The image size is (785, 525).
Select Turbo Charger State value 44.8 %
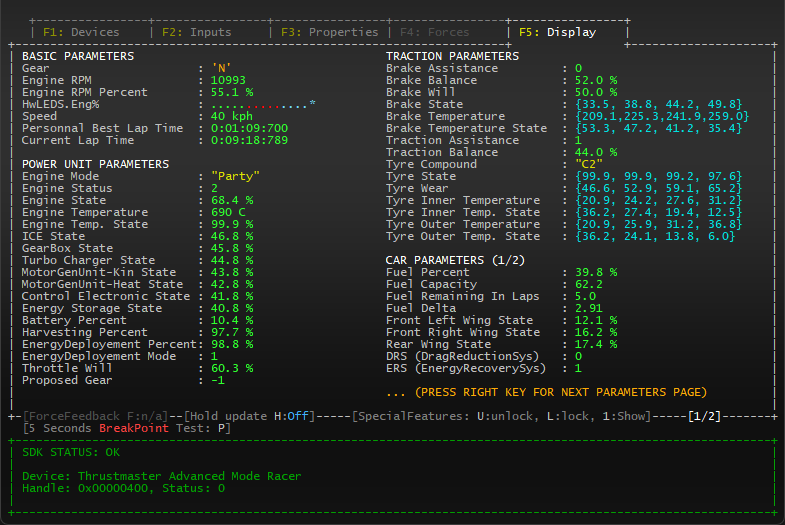(x=232, y=260)
